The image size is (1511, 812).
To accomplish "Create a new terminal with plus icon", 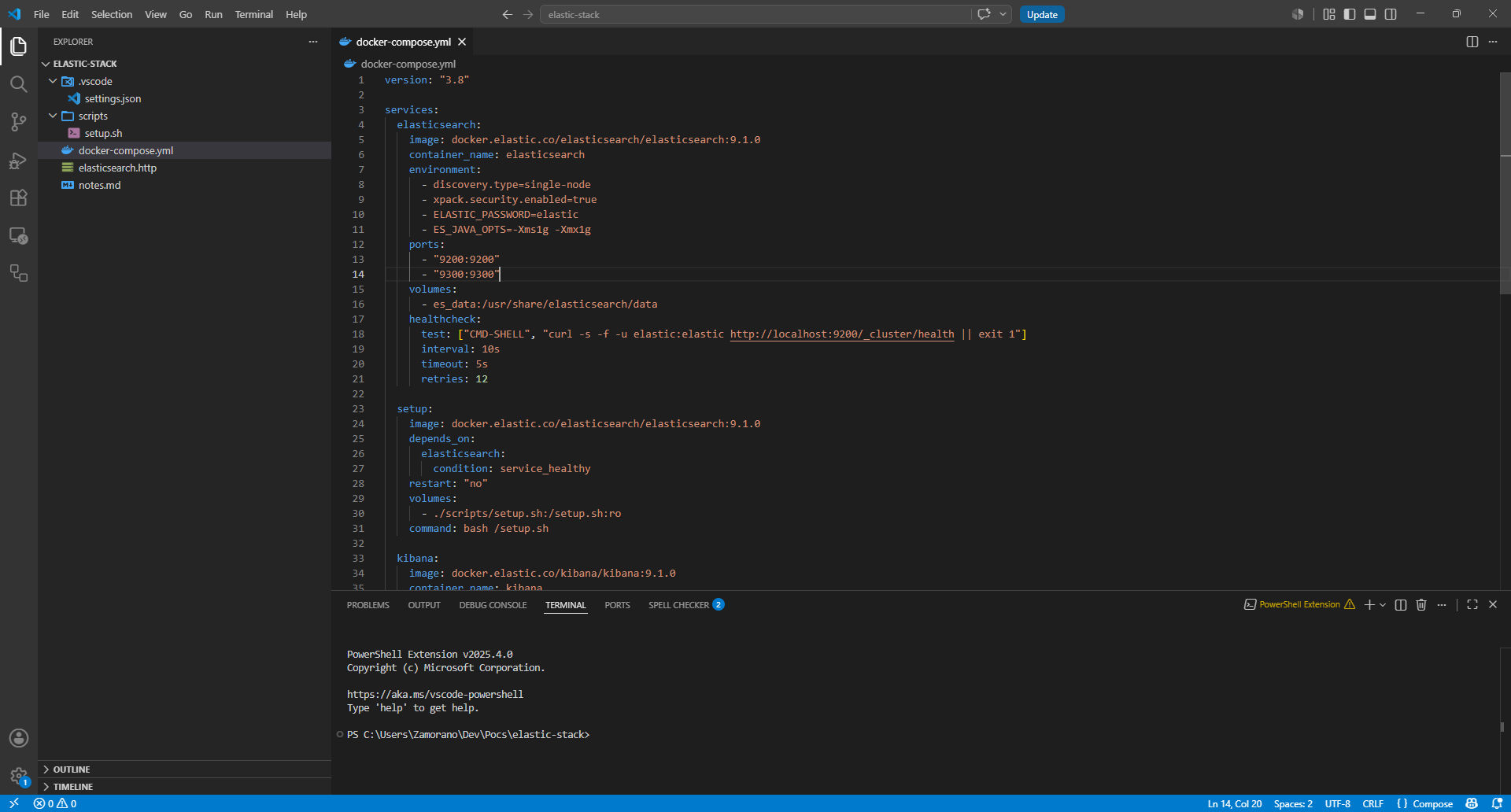I will tap(1369, 604).
